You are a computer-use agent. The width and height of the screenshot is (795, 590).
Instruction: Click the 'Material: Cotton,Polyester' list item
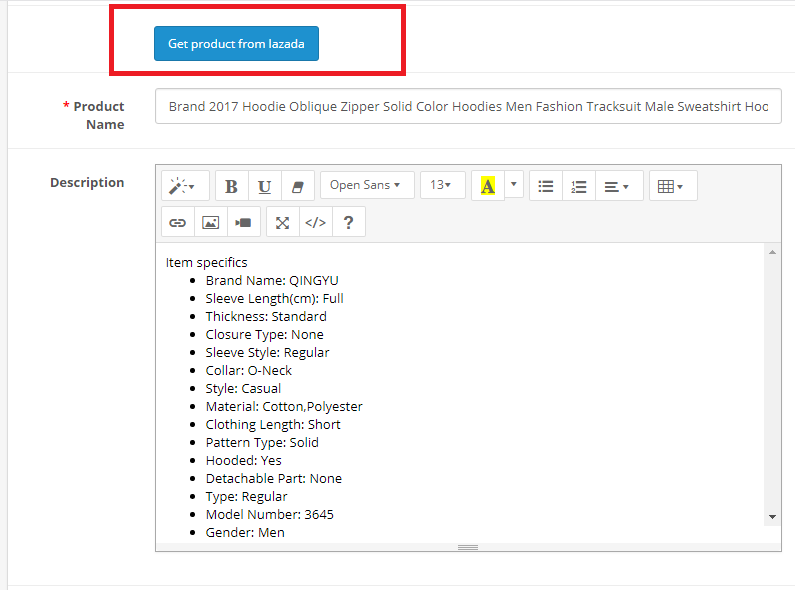[x=284, y=407]
